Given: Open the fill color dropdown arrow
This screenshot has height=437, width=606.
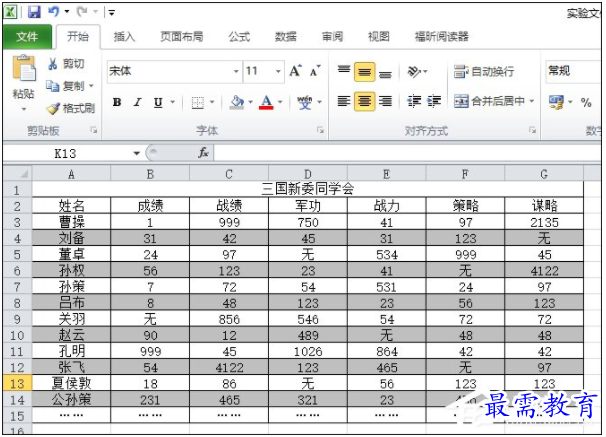Looking at the screenshot, I should 250,102.
